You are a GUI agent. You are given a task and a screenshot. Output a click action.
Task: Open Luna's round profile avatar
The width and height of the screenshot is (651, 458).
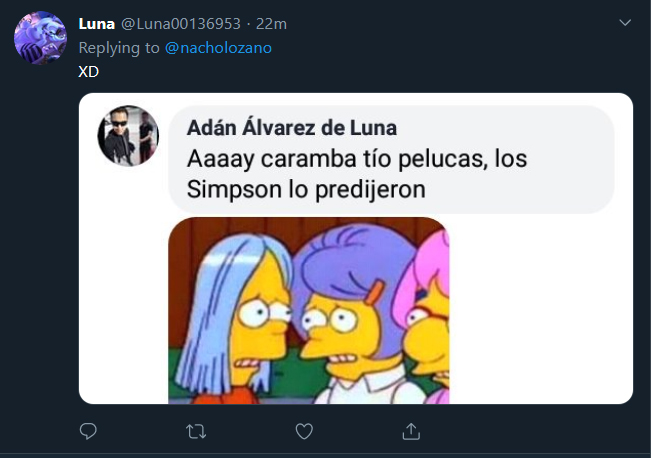tap(40, 38)
